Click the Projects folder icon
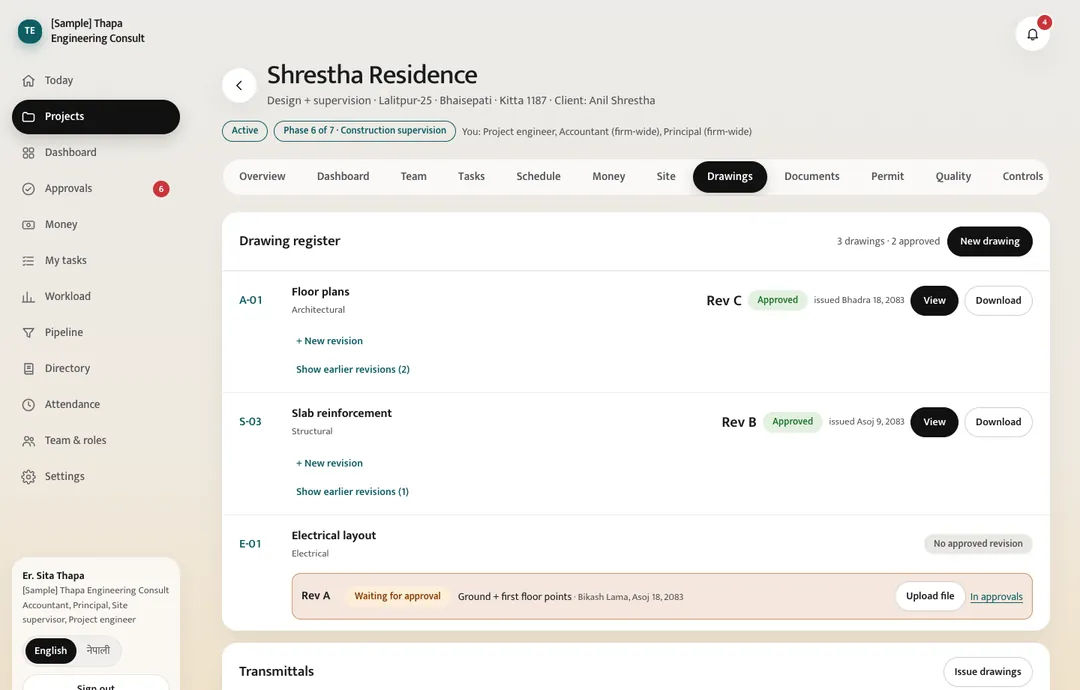Image resolution: width=1080 pixels, height=690 pixels. (x=28, y=116)
